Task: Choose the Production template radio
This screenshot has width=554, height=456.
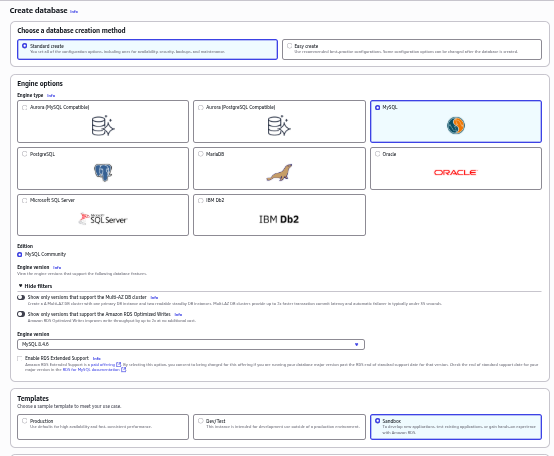Action: (x=25, y=421)
